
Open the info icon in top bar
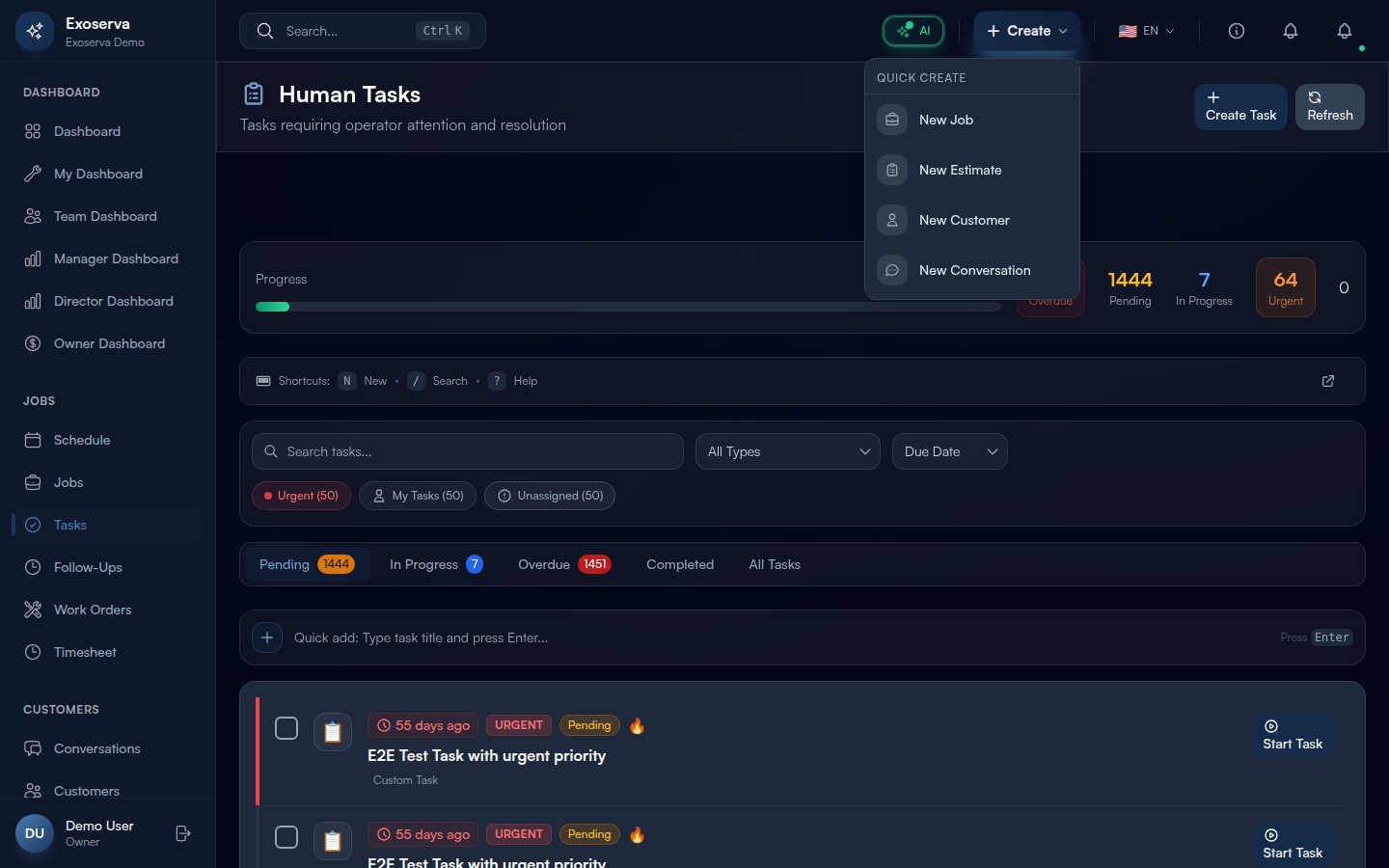click(1236, 31)
